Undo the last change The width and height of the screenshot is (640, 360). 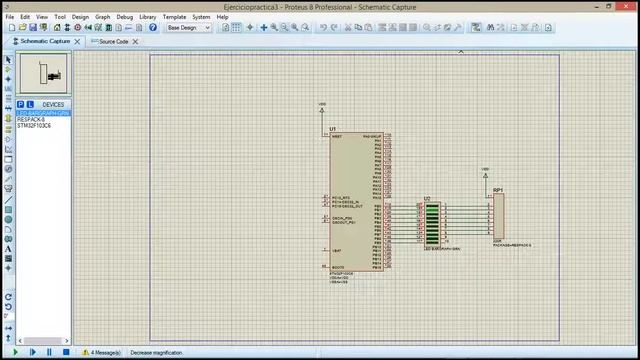(323, 27)
